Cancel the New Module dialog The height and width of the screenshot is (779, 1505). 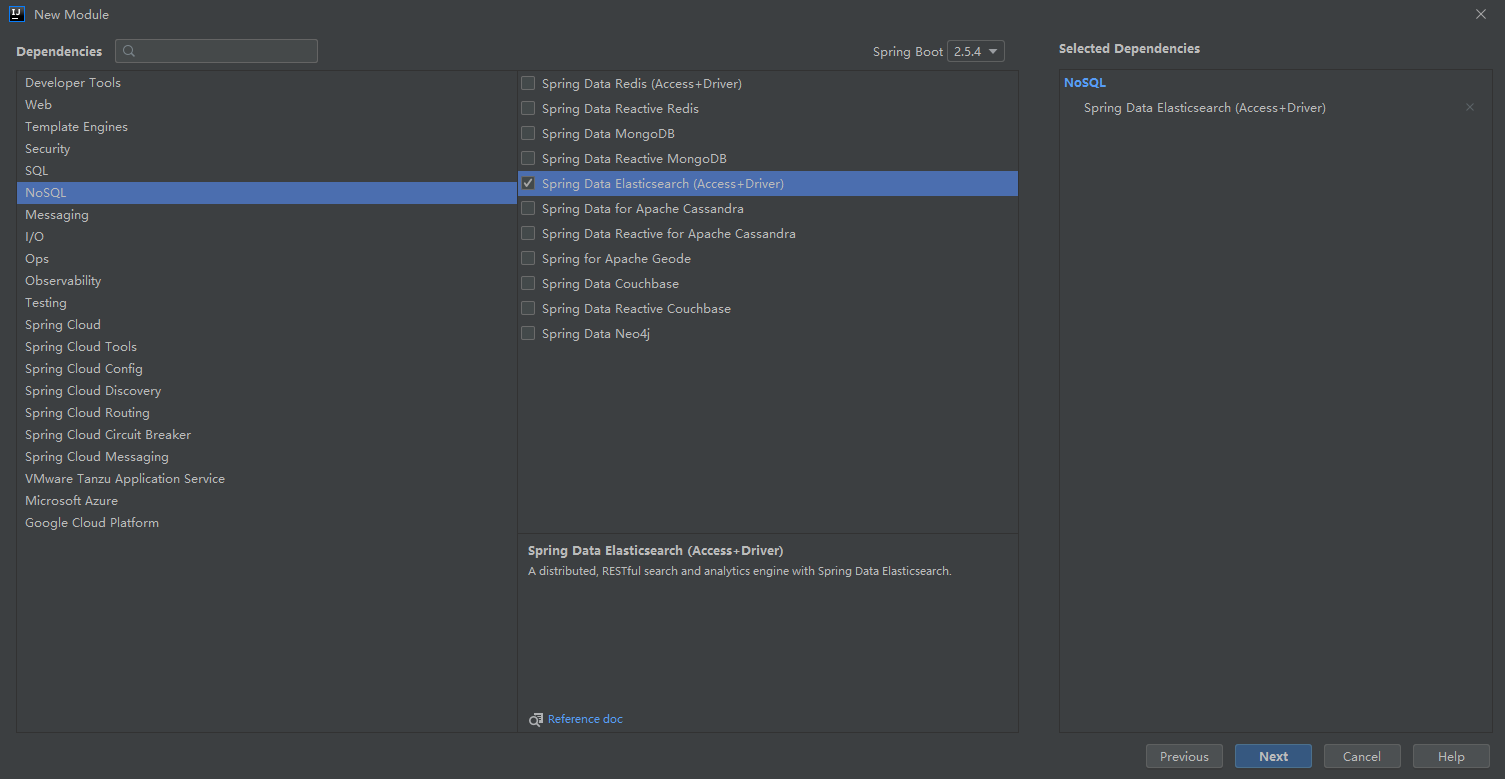[1362, 756]
